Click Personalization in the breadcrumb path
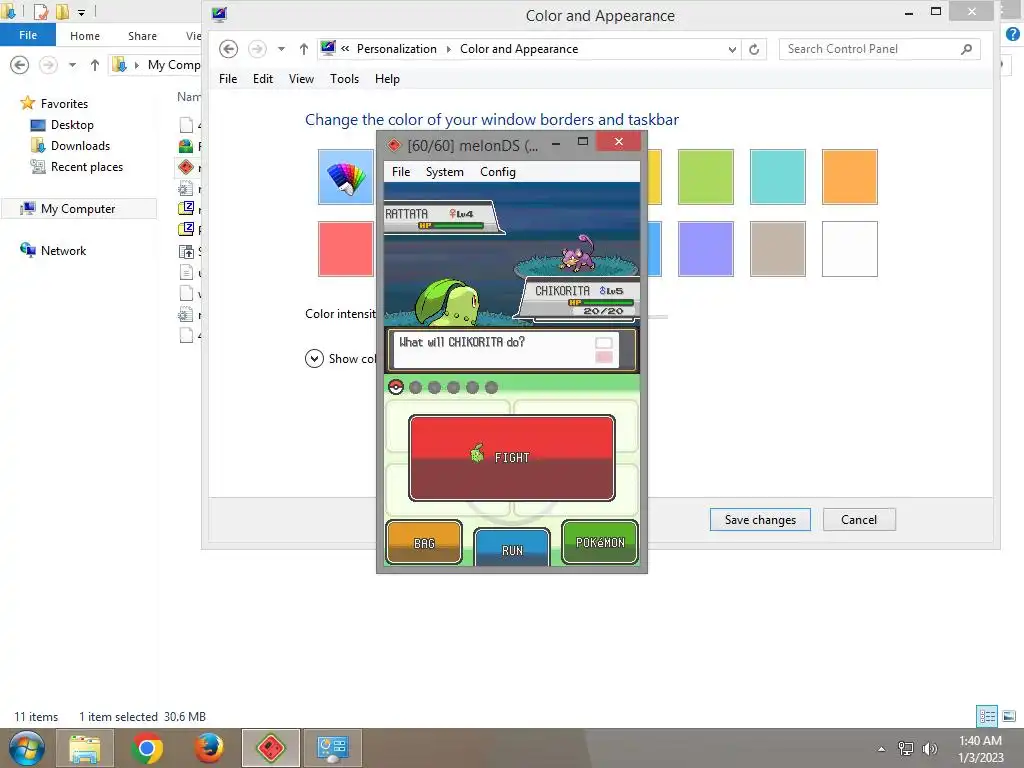The image size is (1024, 768). [396, 49]
